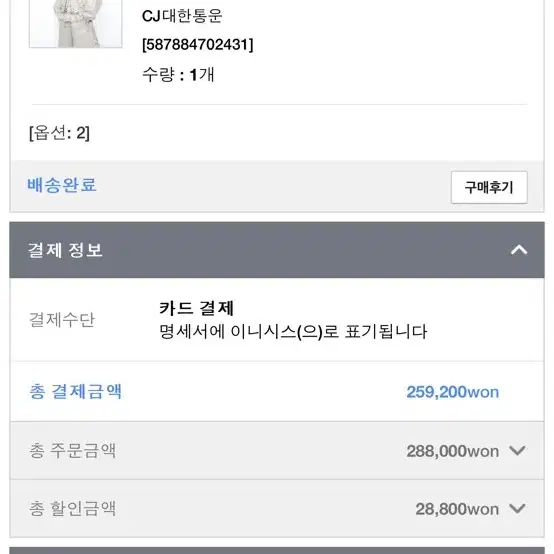
Task: Tap the 총 주문금액 row label
Action: tap(72, 450)
